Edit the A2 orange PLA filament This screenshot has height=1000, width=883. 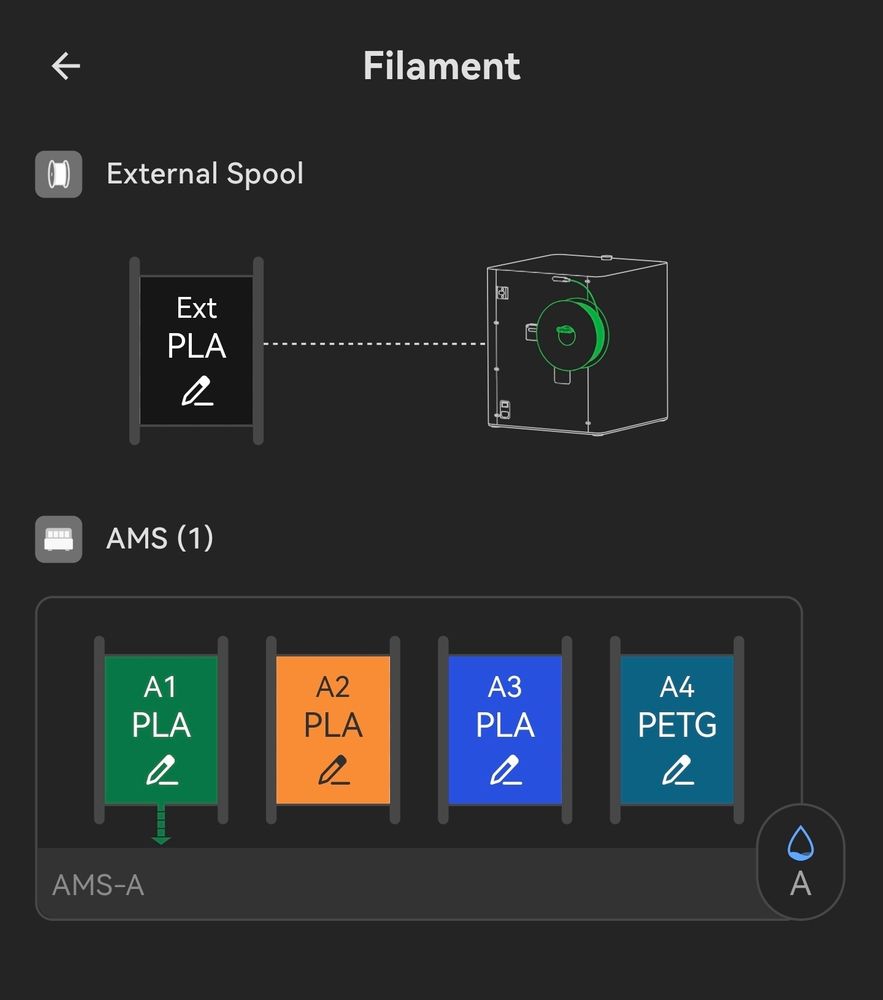[x=333, y=769]
